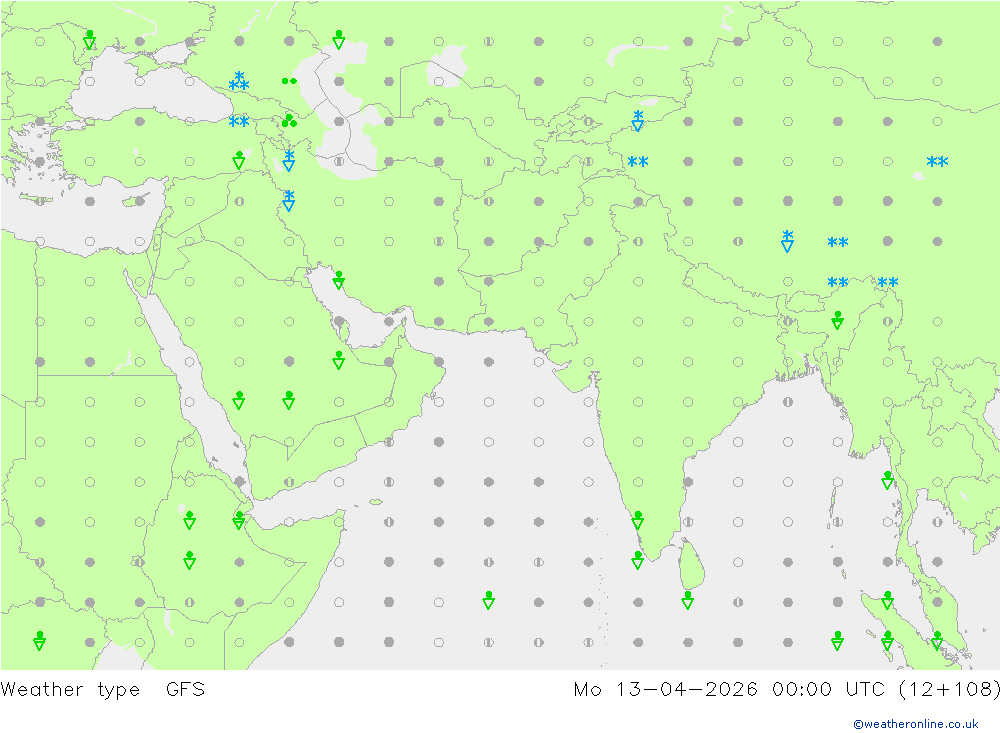The height and width of the screenshot is (733, 1000).
Task: Open the weatheronline.co.uk copyright link
Action: click(915, 723)
